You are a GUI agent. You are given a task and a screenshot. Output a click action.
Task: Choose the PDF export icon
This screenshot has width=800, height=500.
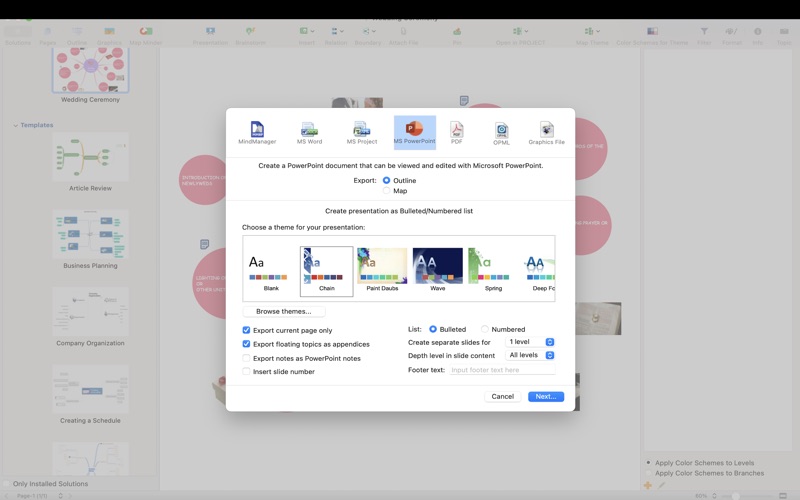point(457,133)
